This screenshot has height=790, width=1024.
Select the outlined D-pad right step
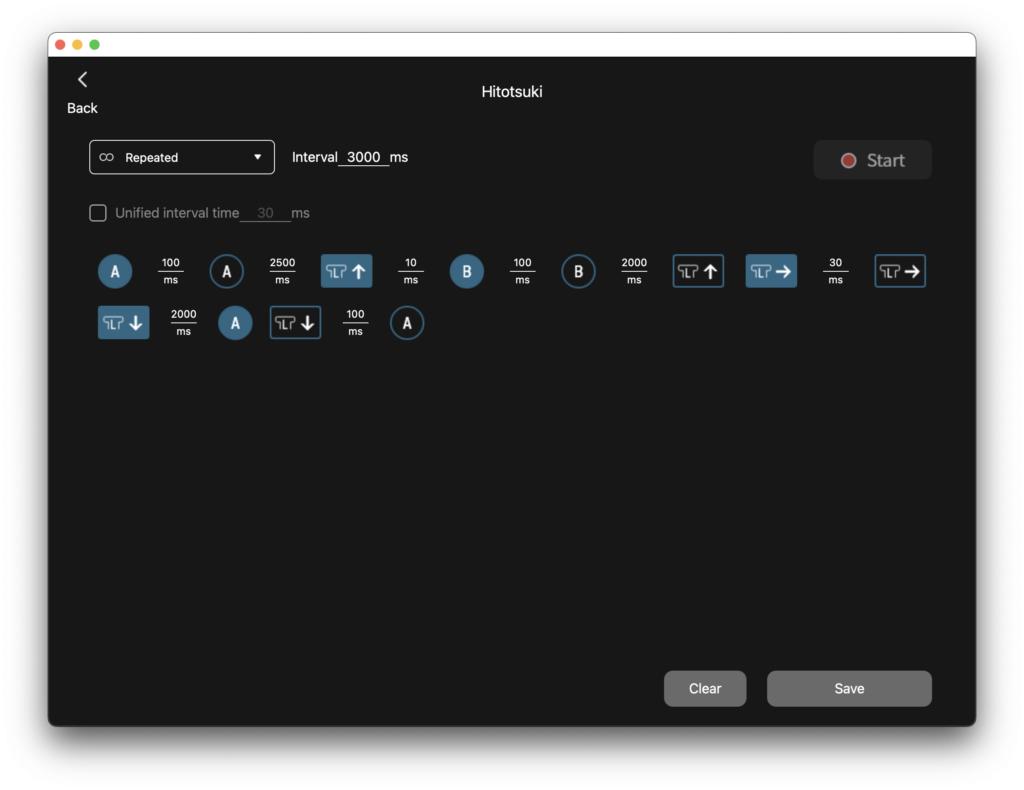click(900, 271)
